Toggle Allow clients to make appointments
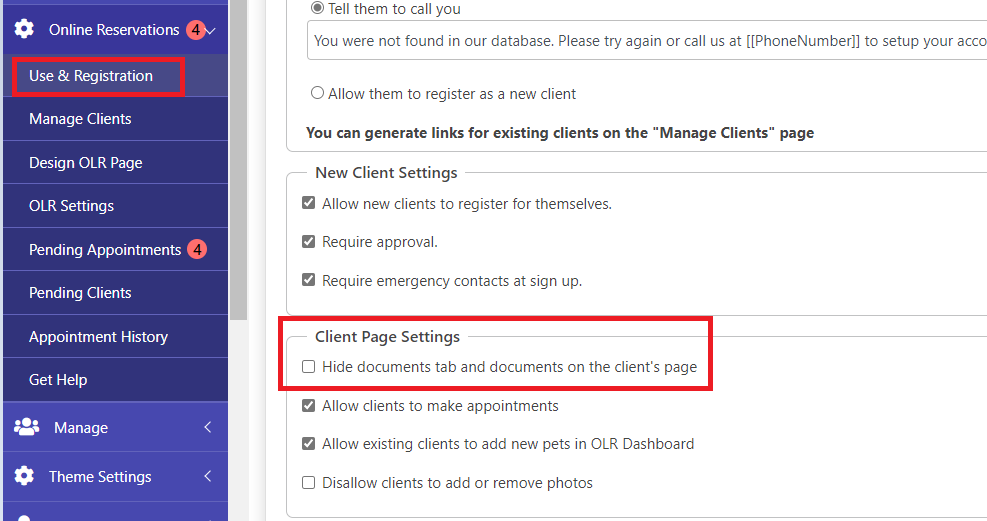The width and height of the screenshot is (987, 521). pyautogui.click(x=308, y=406)
